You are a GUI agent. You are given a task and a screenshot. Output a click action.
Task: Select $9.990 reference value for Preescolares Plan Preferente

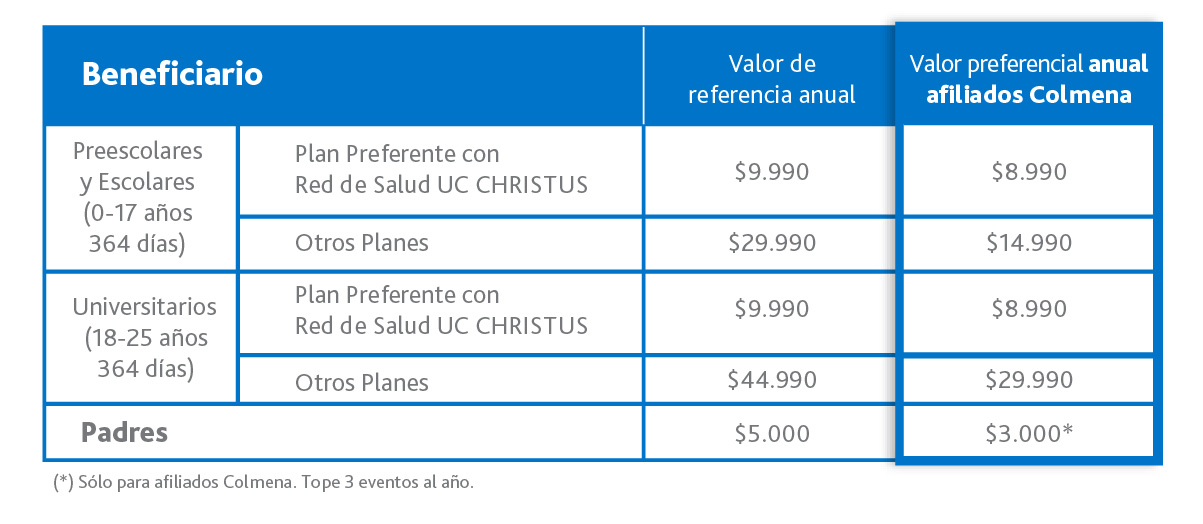pyautogui.click(x=771, y=172)
